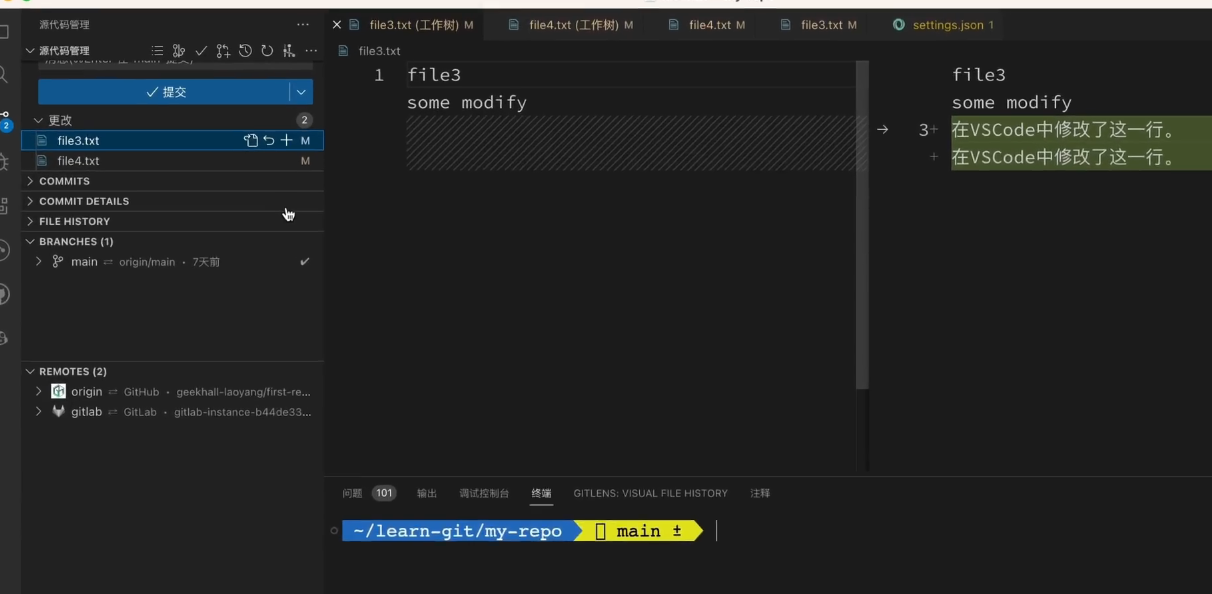Open GITLENS: VISUAL FILE HISTORY panel
The width and height of the screenshot is (1212, 594).
[x=650, y=492]
